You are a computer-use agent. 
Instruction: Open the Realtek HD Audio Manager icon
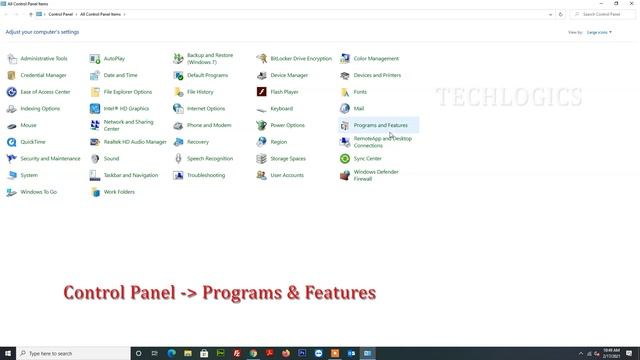(95, 142)
